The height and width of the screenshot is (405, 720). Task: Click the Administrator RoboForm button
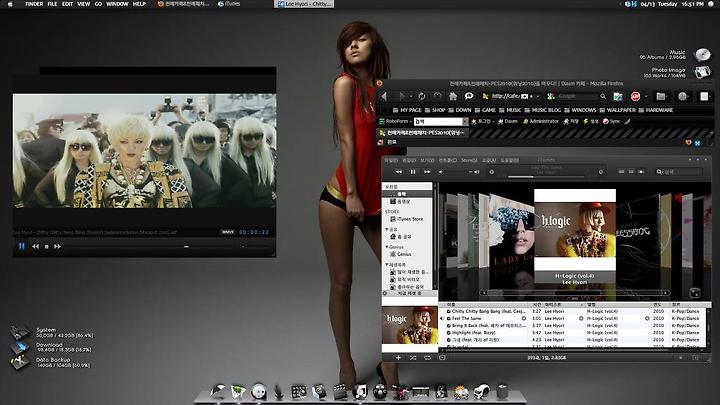pyautogui.click(x=540, y=121)
